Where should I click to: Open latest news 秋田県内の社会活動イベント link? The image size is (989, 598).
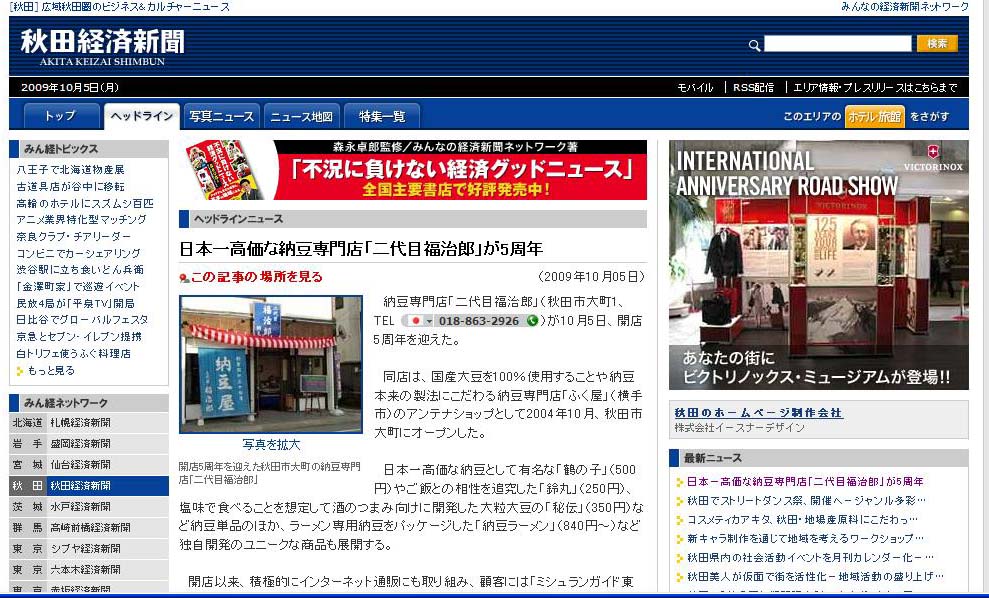tap(810, 558)
